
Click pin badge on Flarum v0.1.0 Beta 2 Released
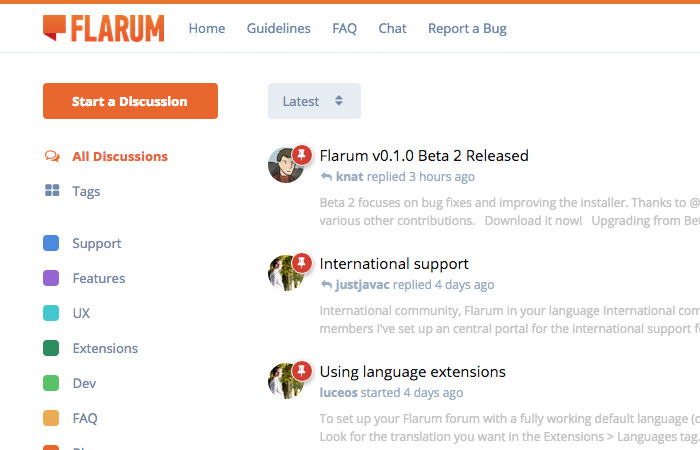pyautogui.click(x=302, y=155)
